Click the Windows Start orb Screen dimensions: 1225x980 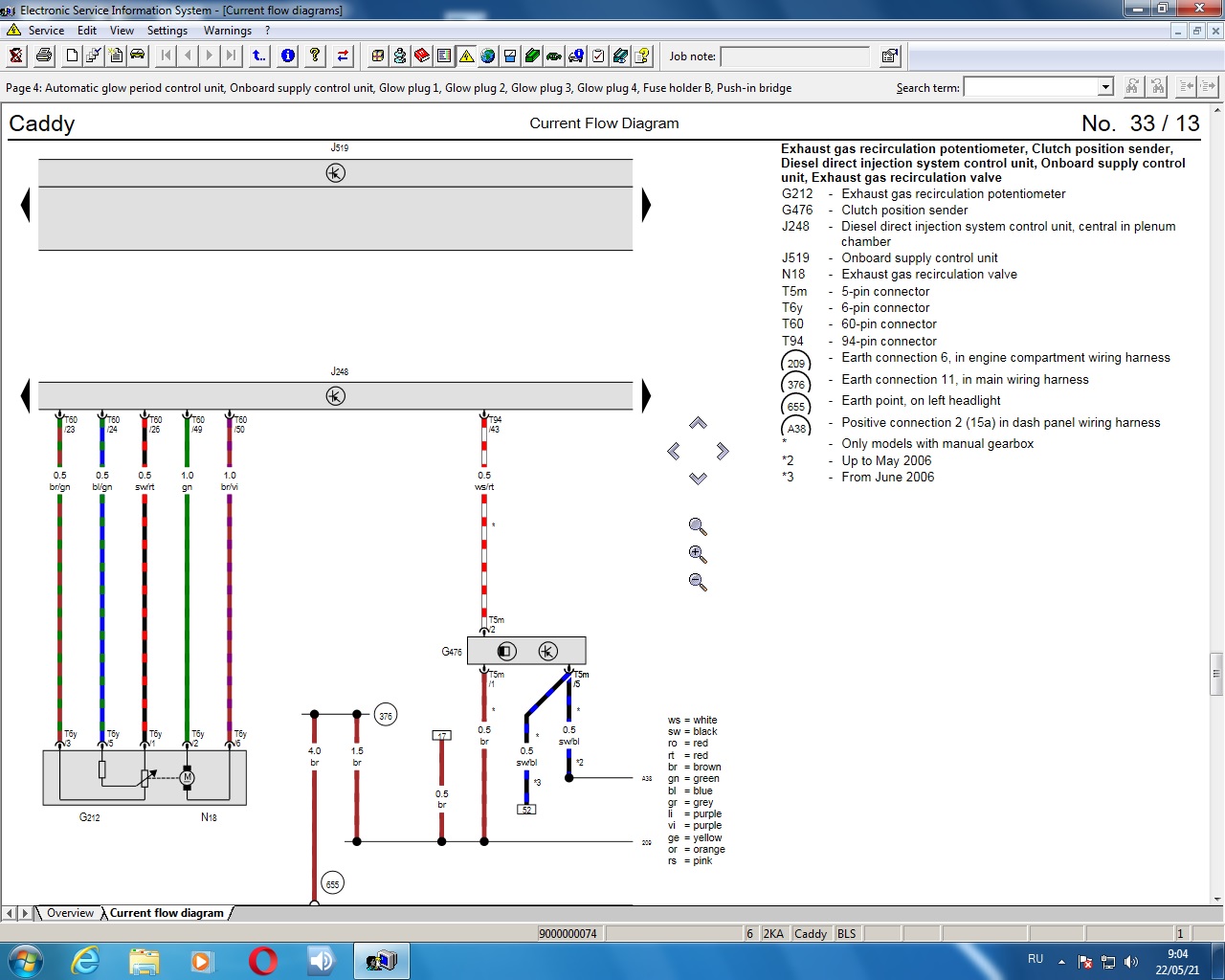[24, 960]
